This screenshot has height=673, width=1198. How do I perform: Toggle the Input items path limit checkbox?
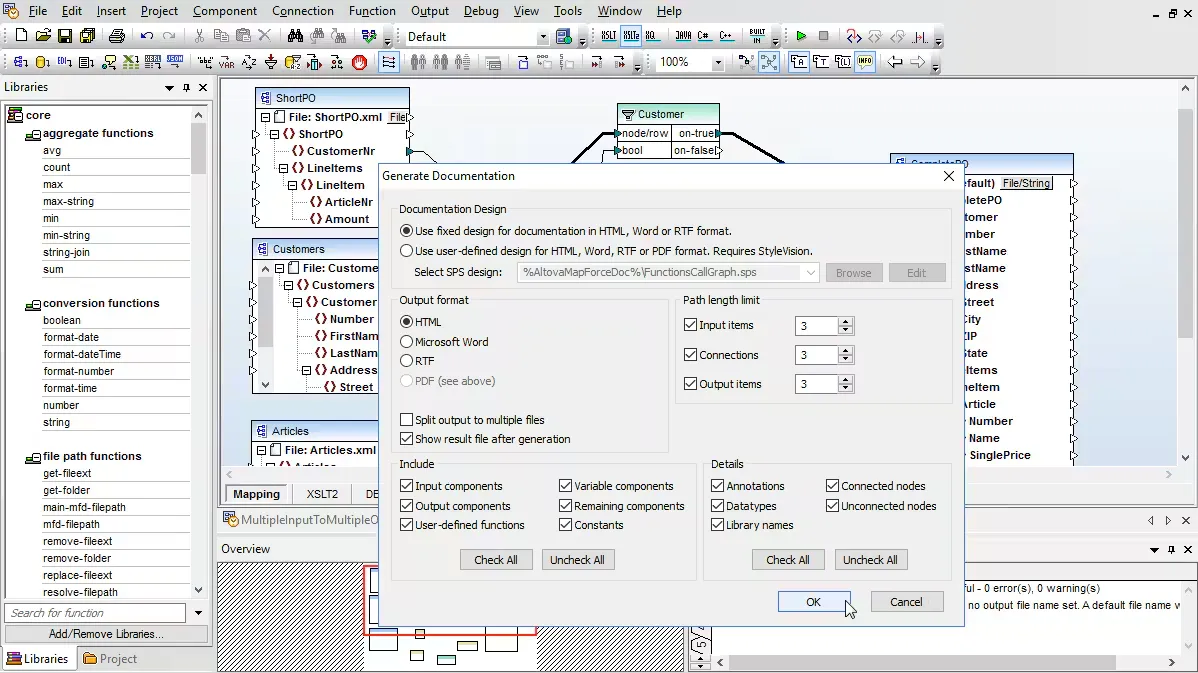691,325
